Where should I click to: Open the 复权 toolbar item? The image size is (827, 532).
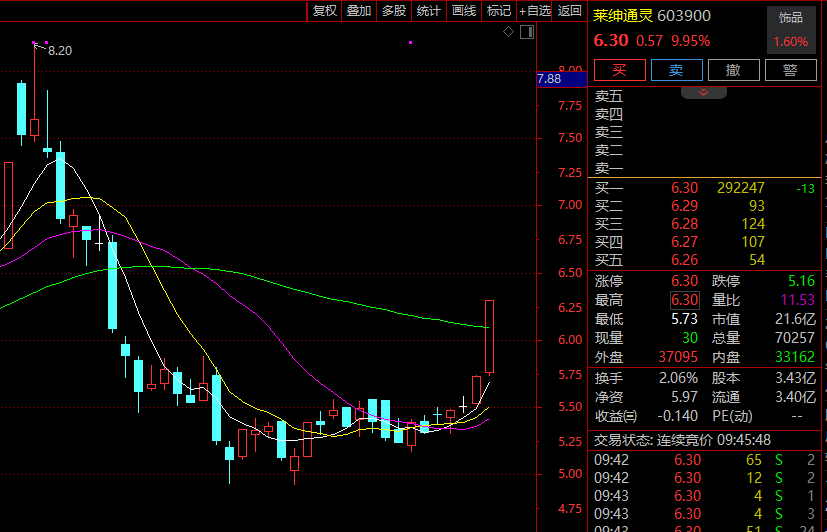325,10
